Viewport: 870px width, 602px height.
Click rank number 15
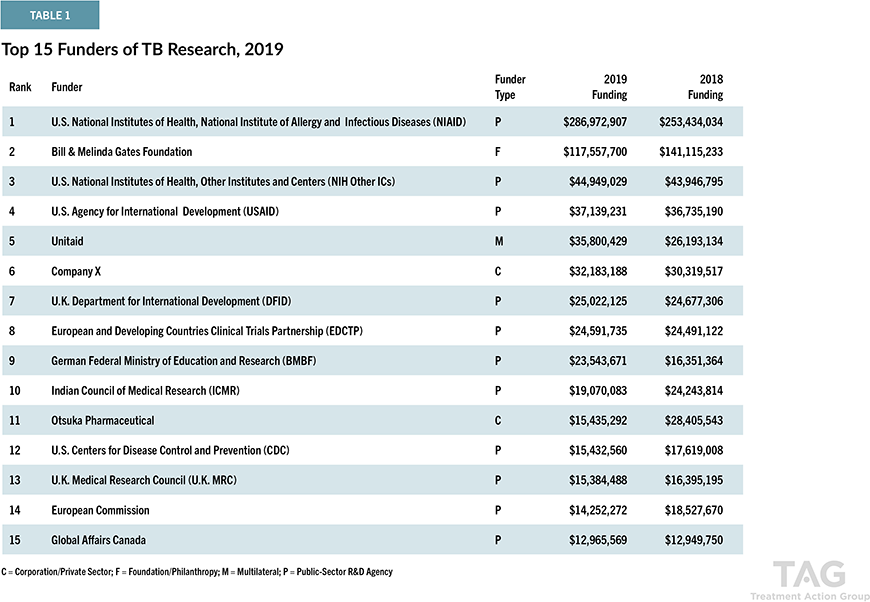(14, 540)
